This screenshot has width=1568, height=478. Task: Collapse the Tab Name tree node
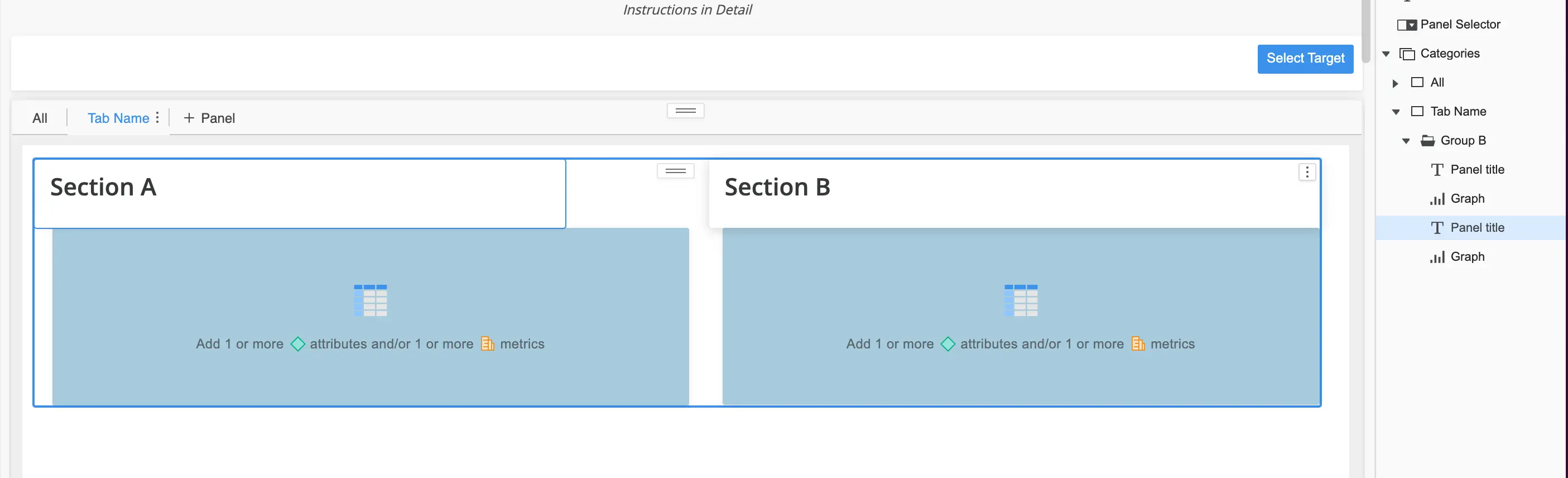[x=1396, y=112]
